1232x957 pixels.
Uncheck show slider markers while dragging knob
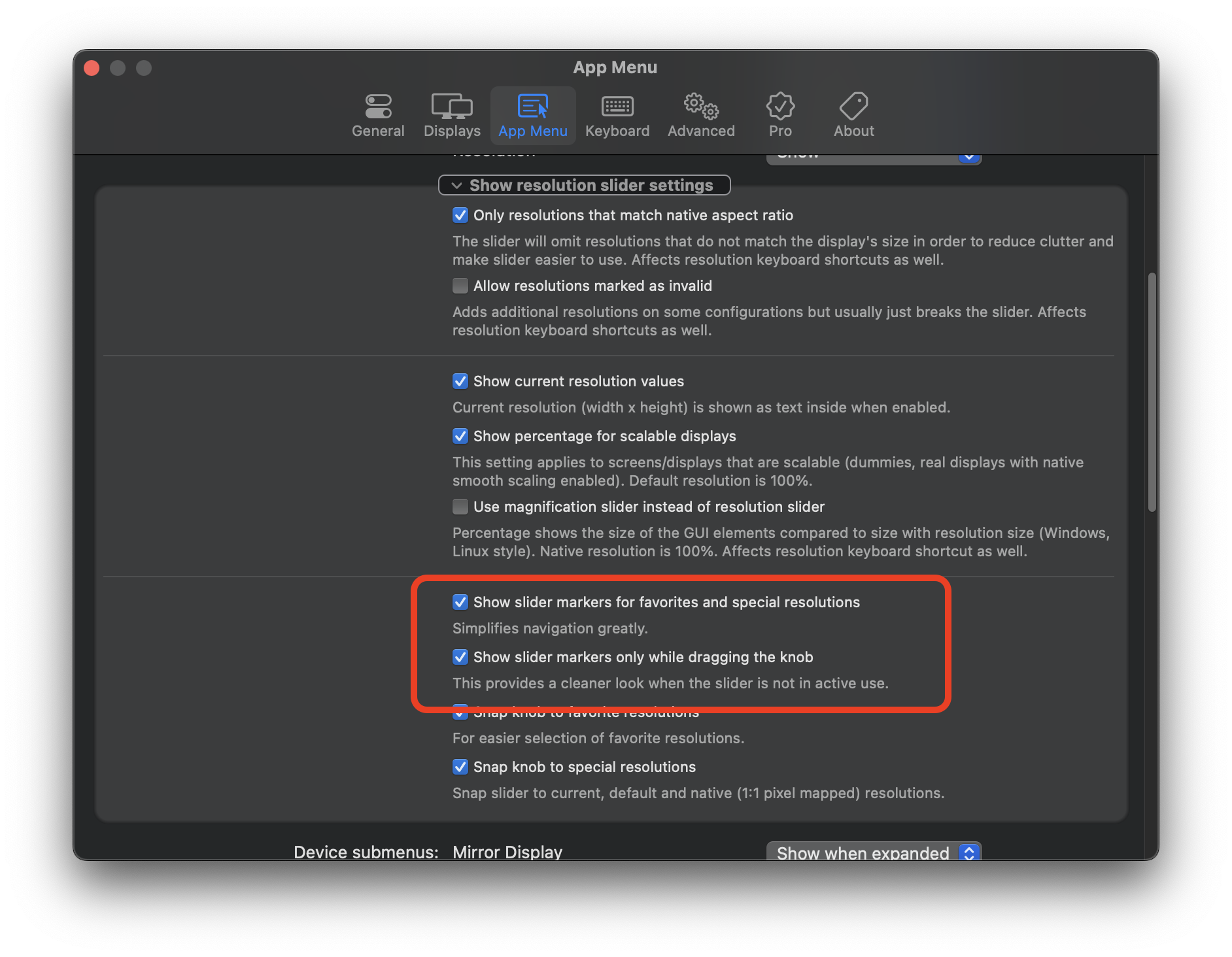coord(460,657)
